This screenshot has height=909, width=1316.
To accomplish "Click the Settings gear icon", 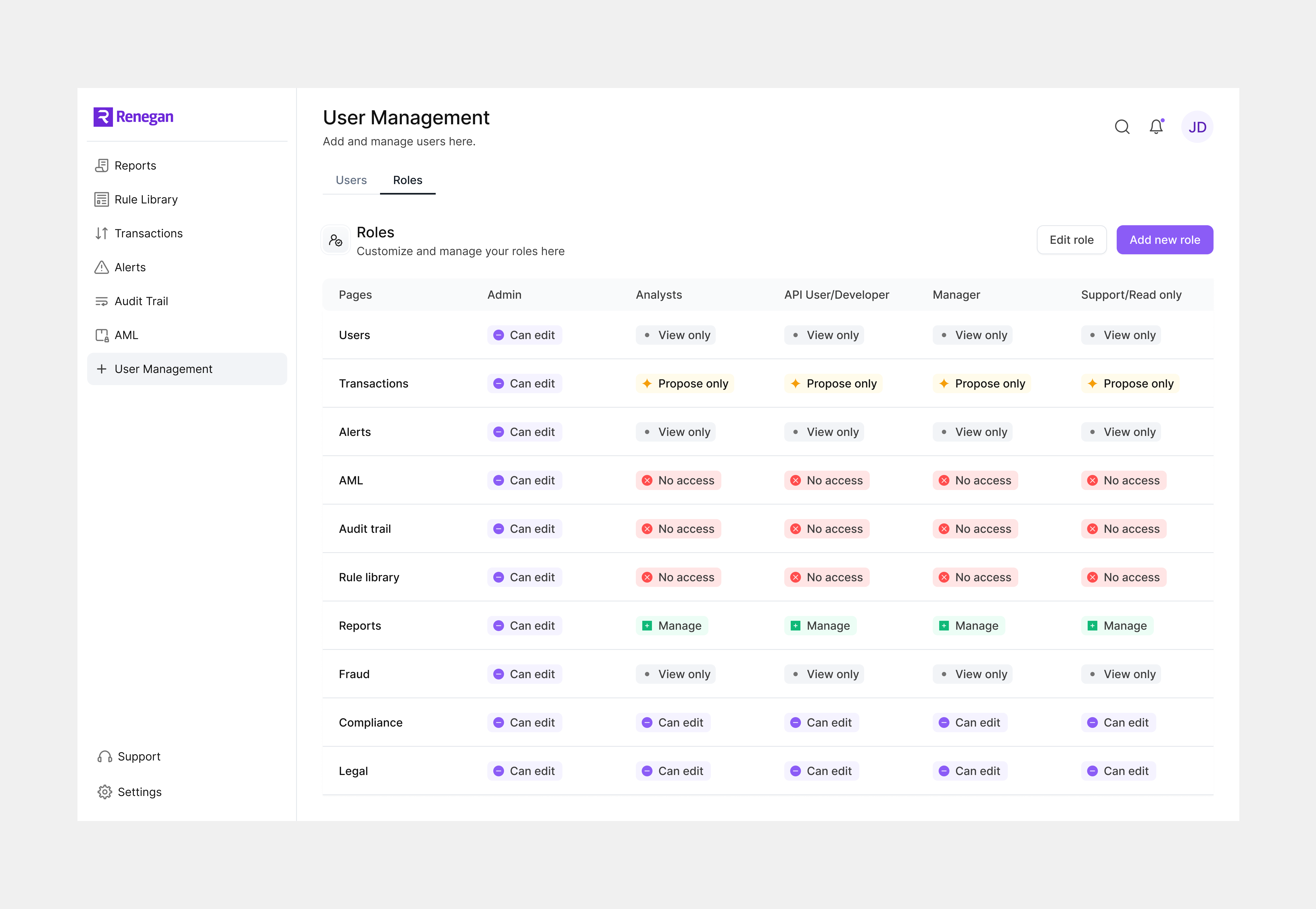I will (105, 792).
